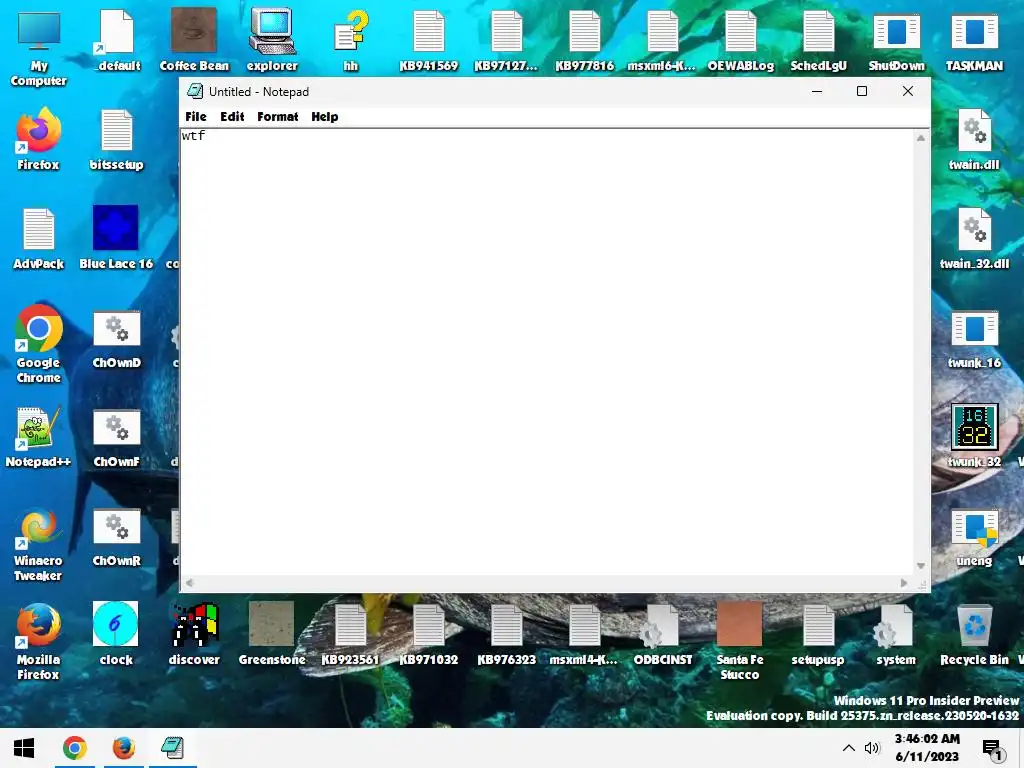Click the Notepad taskbar button
1024x768 pixels.
pyautogui.click(x=172, y=748)
